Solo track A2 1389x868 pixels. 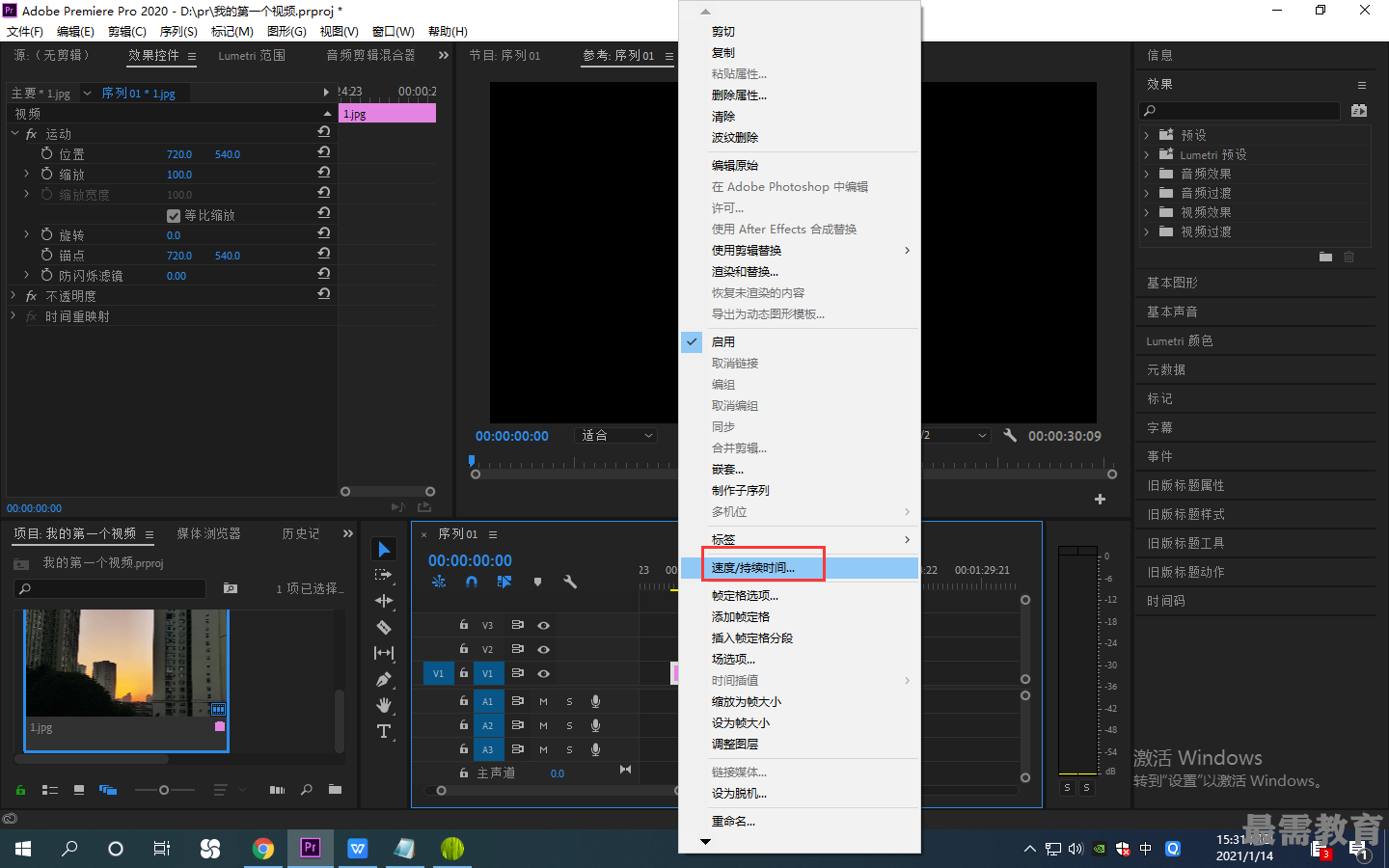click(x=569, y=725)
